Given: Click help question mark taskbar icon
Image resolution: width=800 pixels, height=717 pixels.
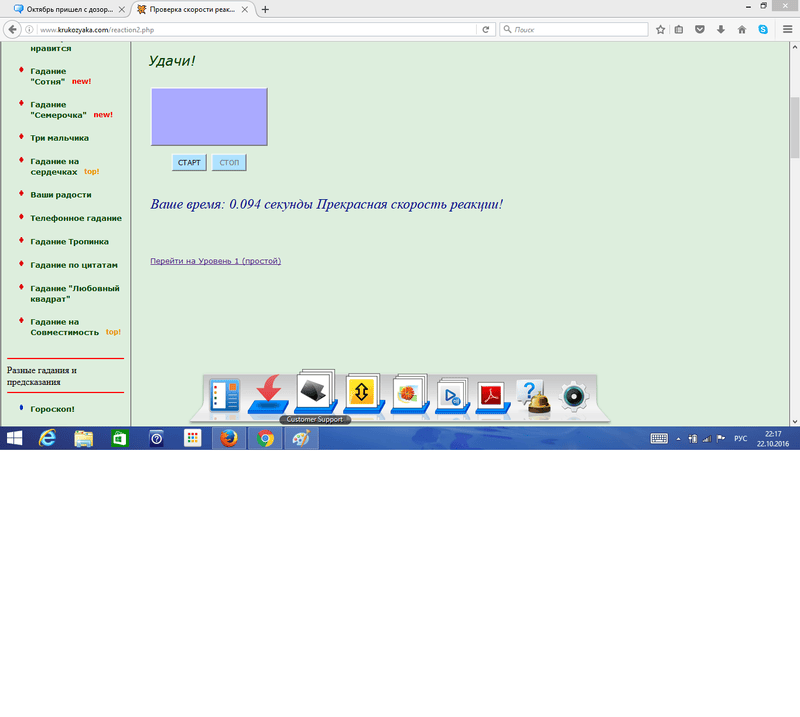Looking at the screenshot, I should [x=156, y=438].
